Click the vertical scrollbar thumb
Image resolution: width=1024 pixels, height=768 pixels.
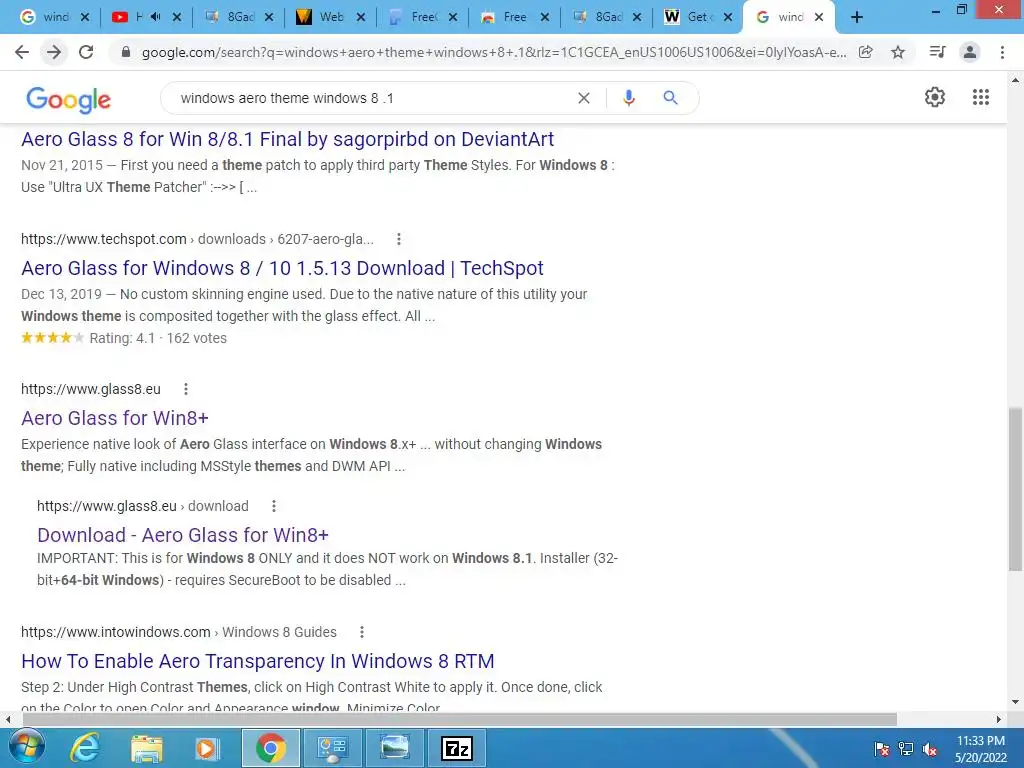tap(1015, 490)
